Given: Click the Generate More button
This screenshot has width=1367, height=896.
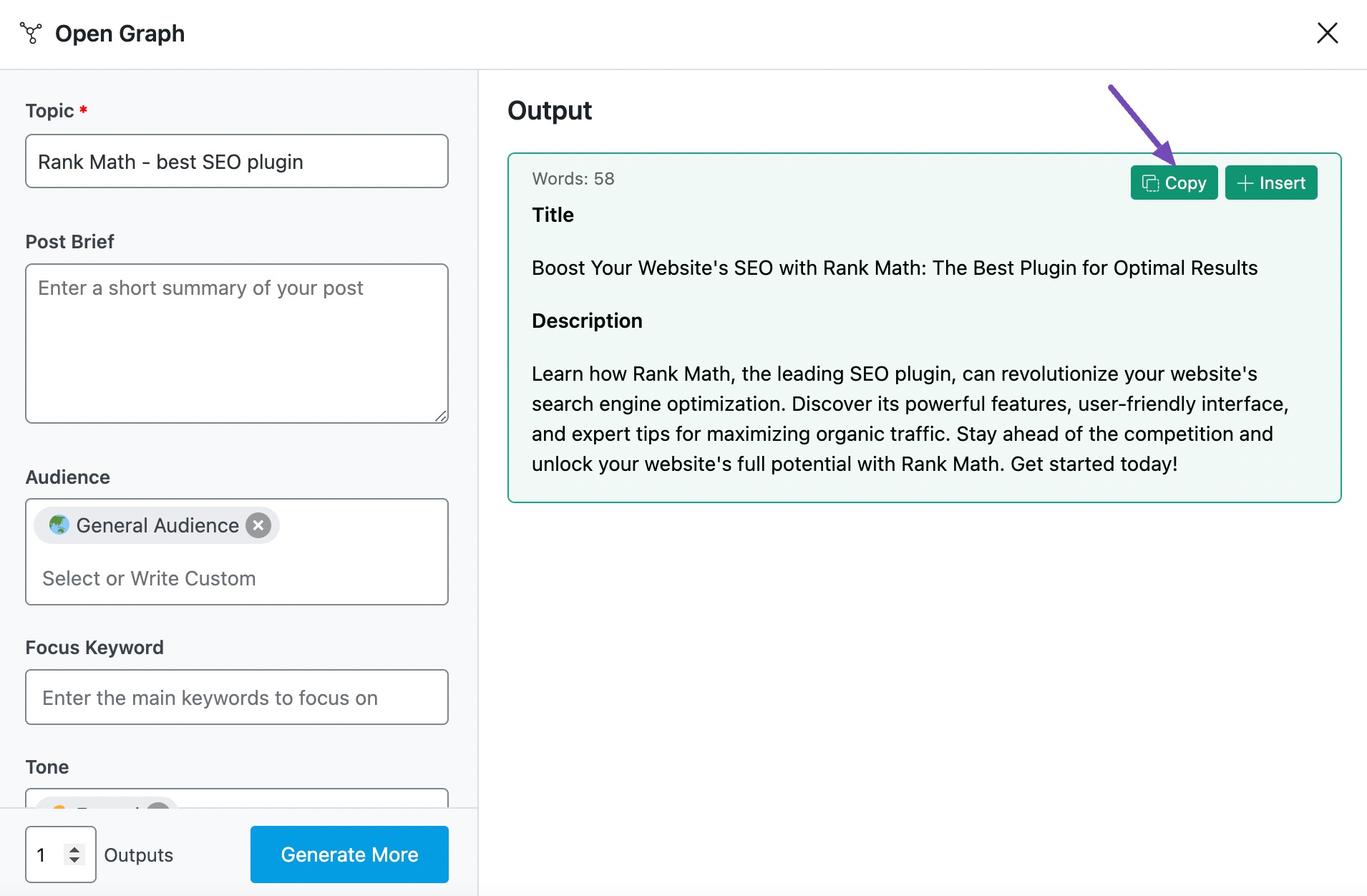Looking at the screenshot, I should click(349, 854).
